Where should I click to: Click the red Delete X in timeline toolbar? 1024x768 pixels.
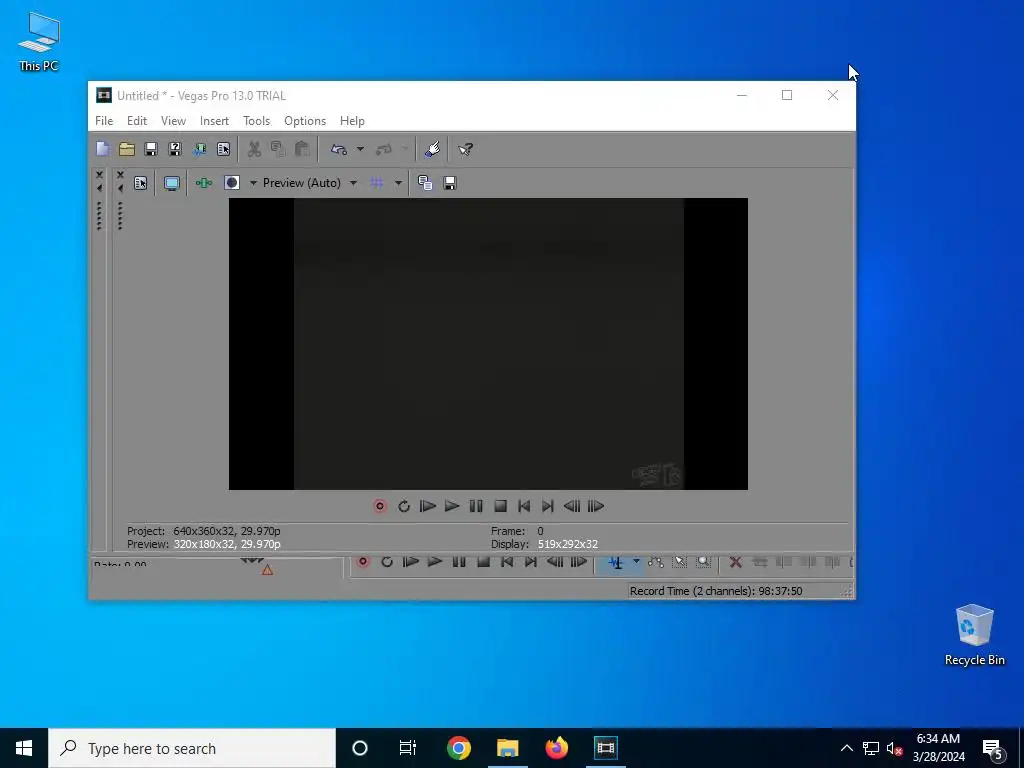pyautogui.click(x=735, y=562)
